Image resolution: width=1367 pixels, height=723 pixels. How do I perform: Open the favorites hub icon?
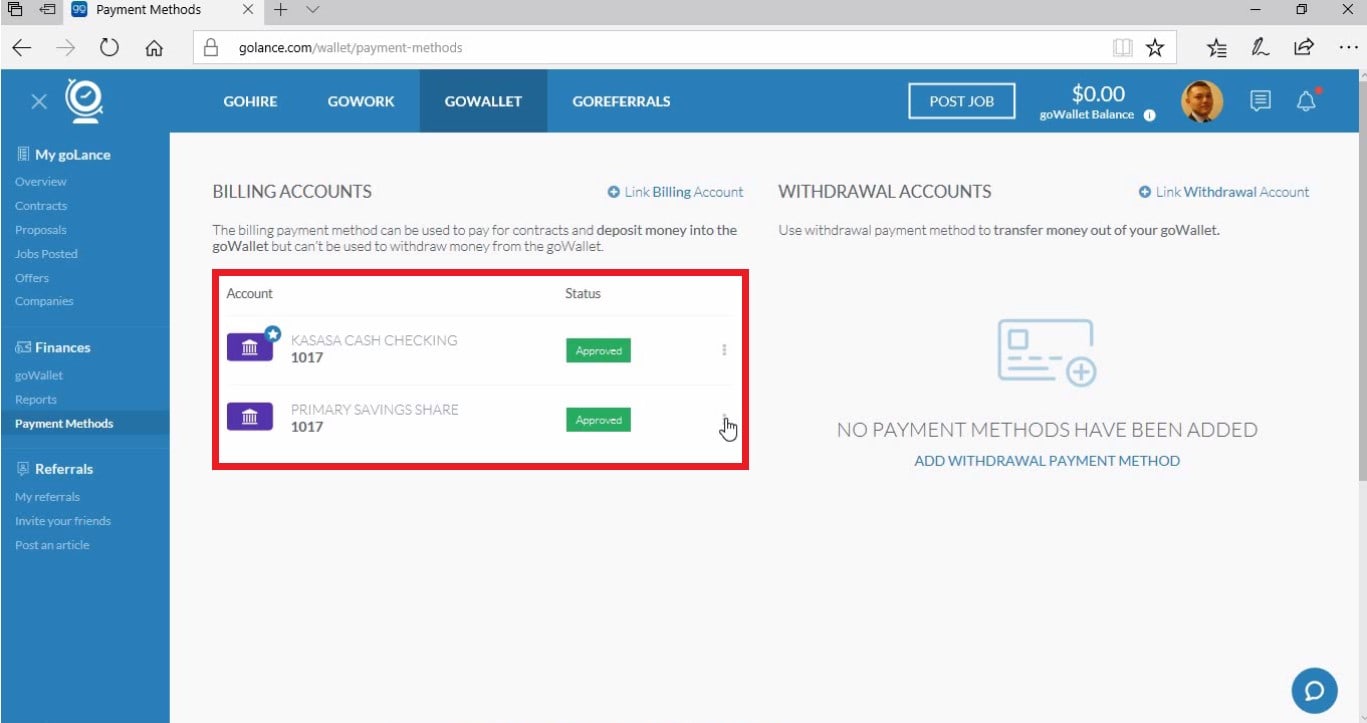pos(1216,47)
